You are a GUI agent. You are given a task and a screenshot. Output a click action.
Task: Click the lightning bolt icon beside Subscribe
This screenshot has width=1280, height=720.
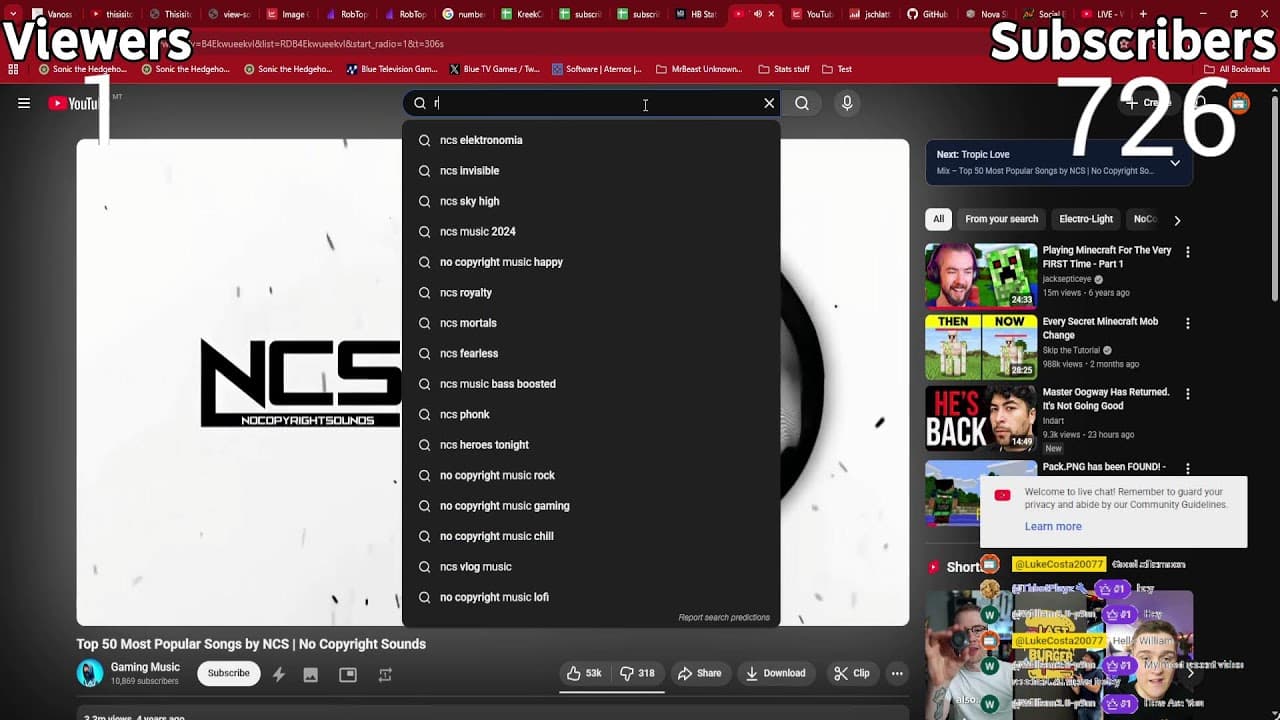click(279, 675)
